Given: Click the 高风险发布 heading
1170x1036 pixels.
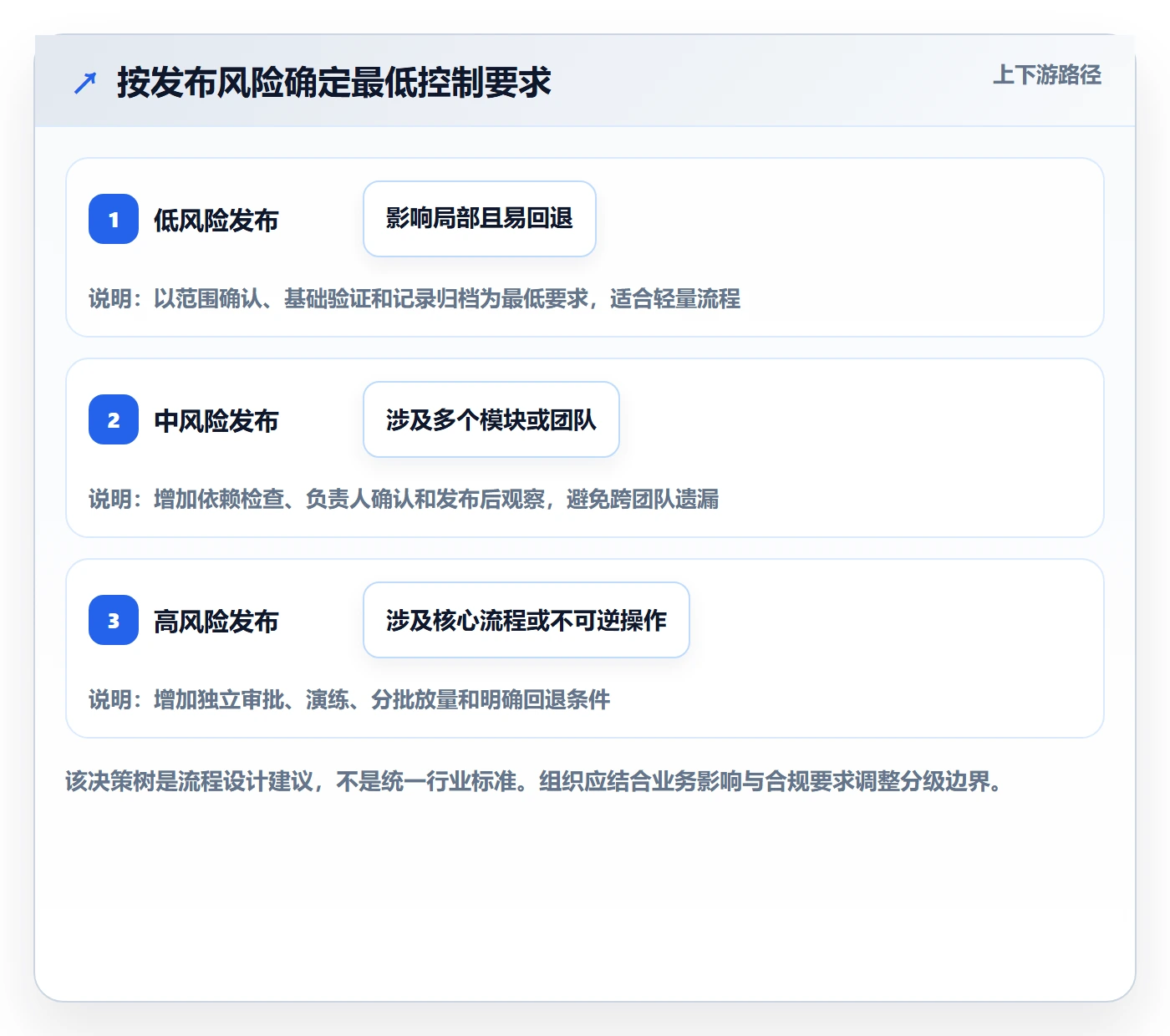Looking at the screenshot, I should tap(216, 622).
